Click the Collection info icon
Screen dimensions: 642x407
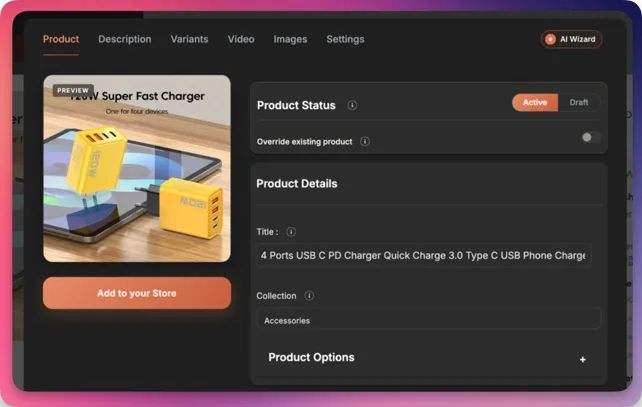[309, 296]
